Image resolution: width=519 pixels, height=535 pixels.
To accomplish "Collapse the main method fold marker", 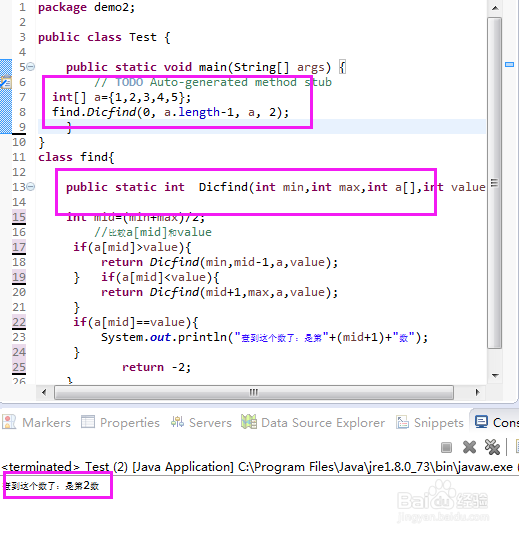I will click(31, 67).
